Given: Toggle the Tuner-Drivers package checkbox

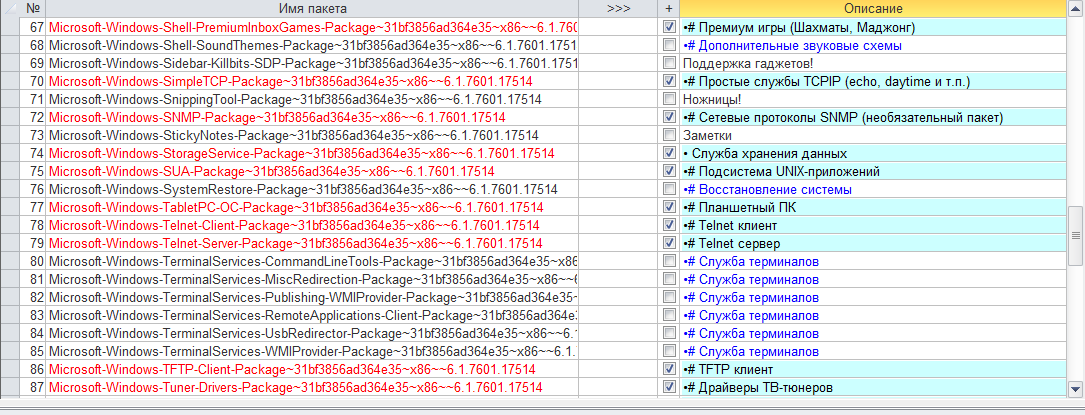Looking at the screenshot, I should (669, 387).
